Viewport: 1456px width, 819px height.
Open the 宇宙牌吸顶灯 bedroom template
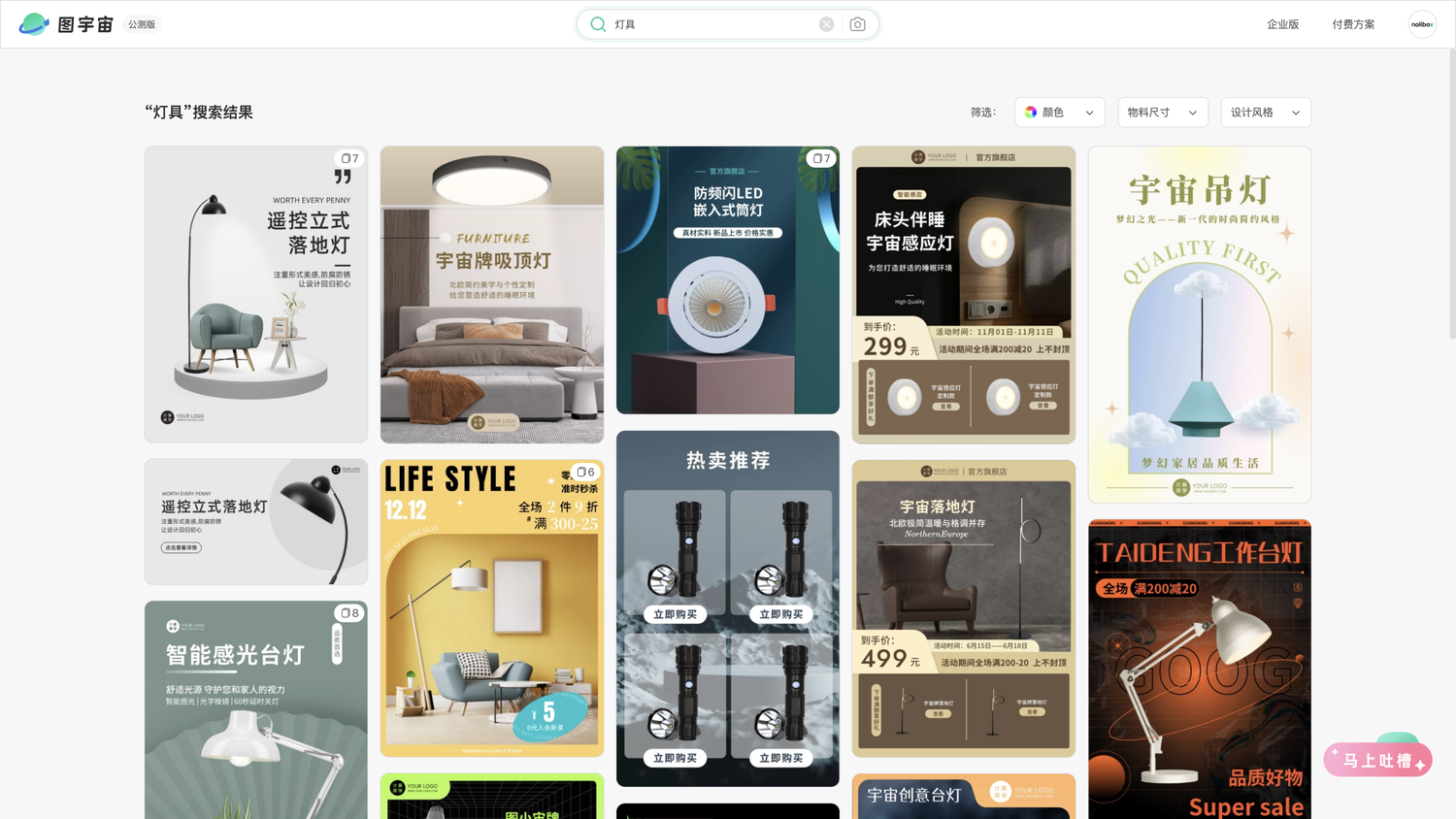(x=492, y=295)
